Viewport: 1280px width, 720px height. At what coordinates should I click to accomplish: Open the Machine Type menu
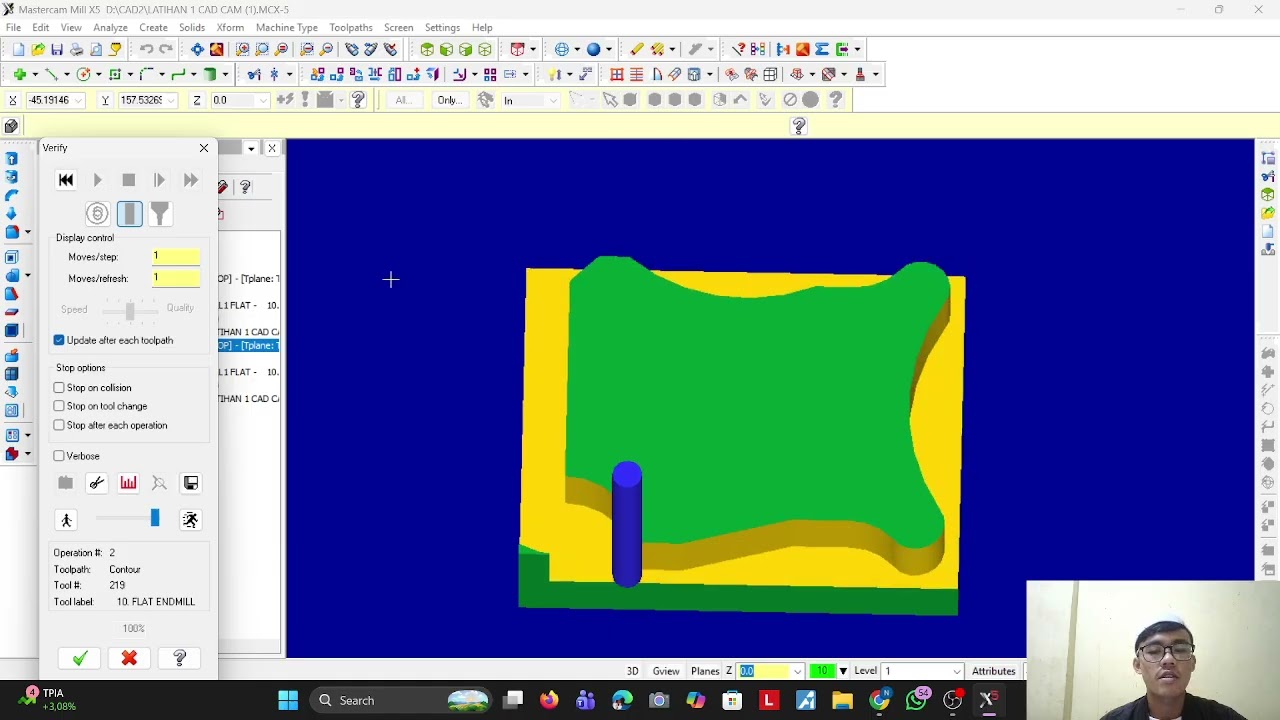[287, 27]
